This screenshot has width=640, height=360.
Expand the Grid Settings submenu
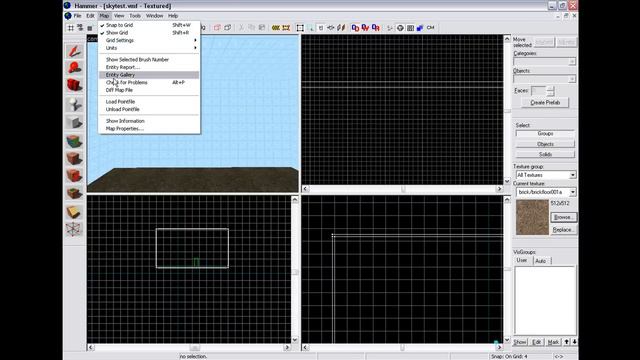tap(149, 40)
